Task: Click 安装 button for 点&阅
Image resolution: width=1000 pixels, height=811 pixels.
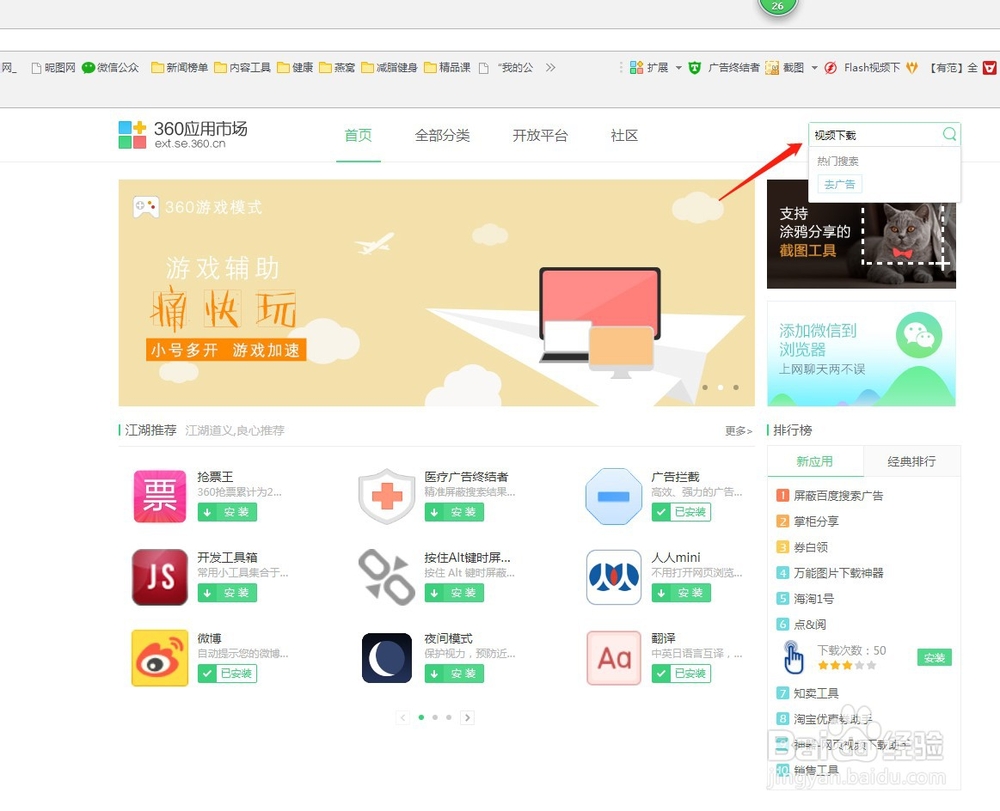Action: pos(934,657)
